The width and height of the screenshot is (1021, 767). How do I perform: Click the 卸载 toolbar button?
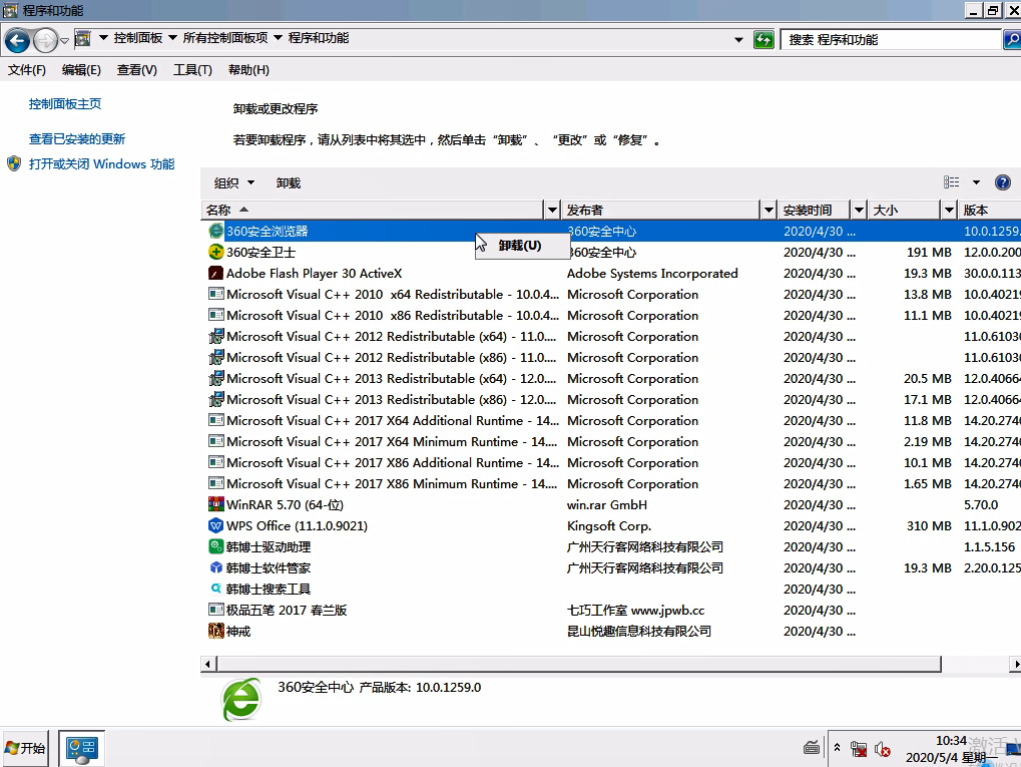288,183
